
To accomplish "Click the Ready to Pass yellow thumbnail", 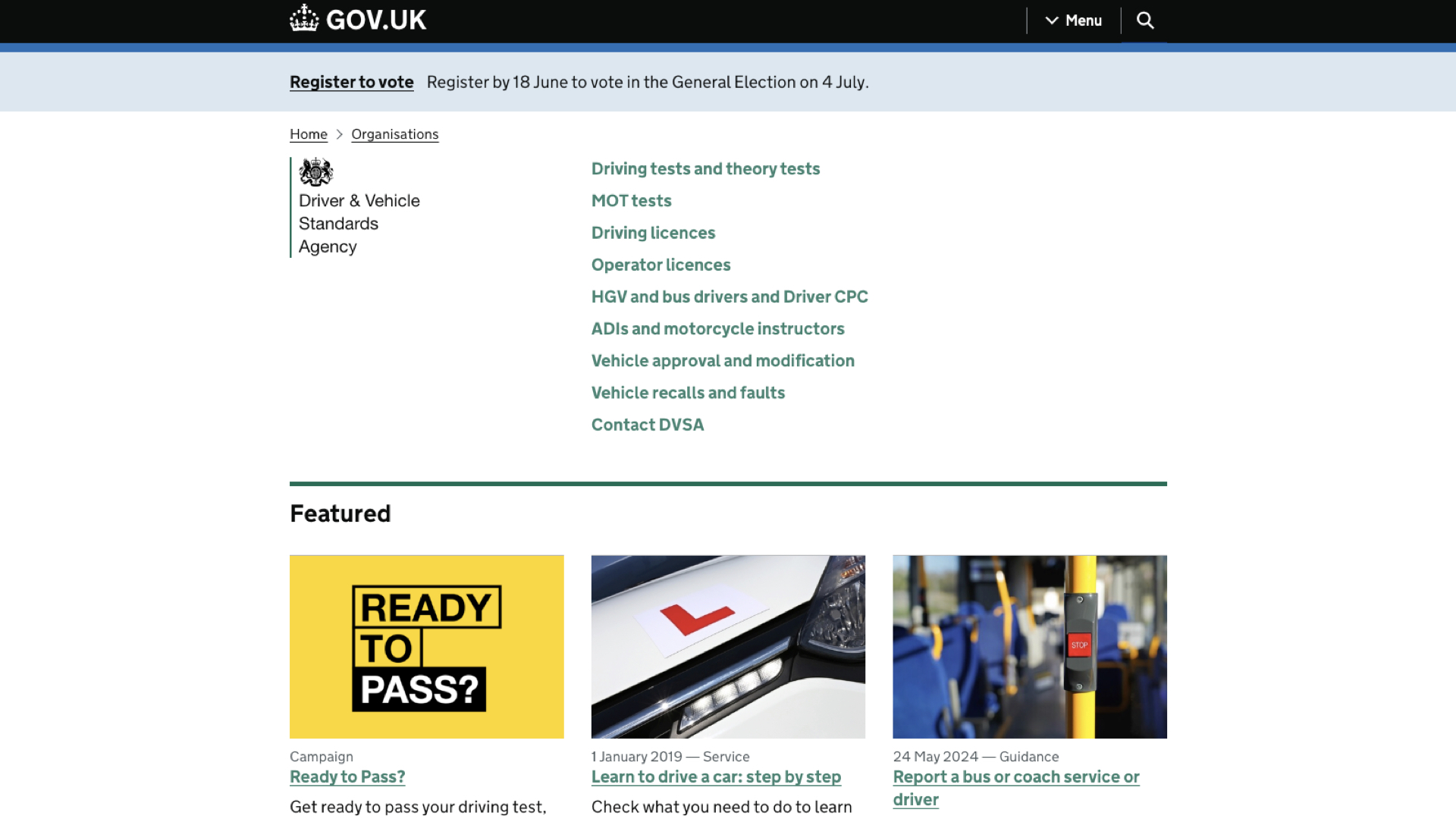I will [x=426, y=646].
